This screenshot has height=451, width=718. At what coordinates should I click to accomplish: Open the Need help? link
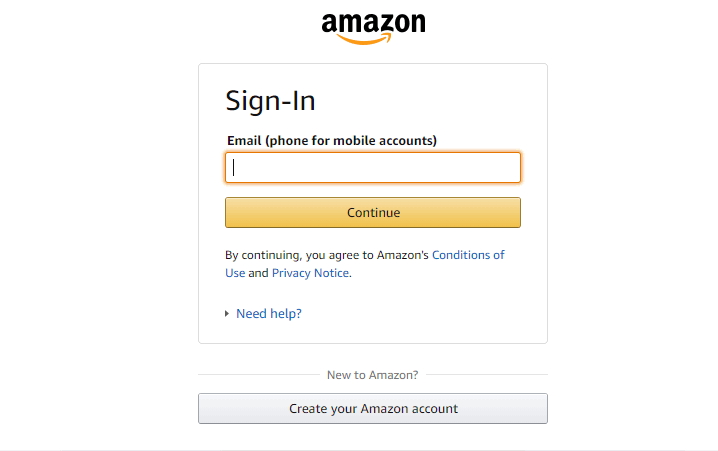pos(268,314)
